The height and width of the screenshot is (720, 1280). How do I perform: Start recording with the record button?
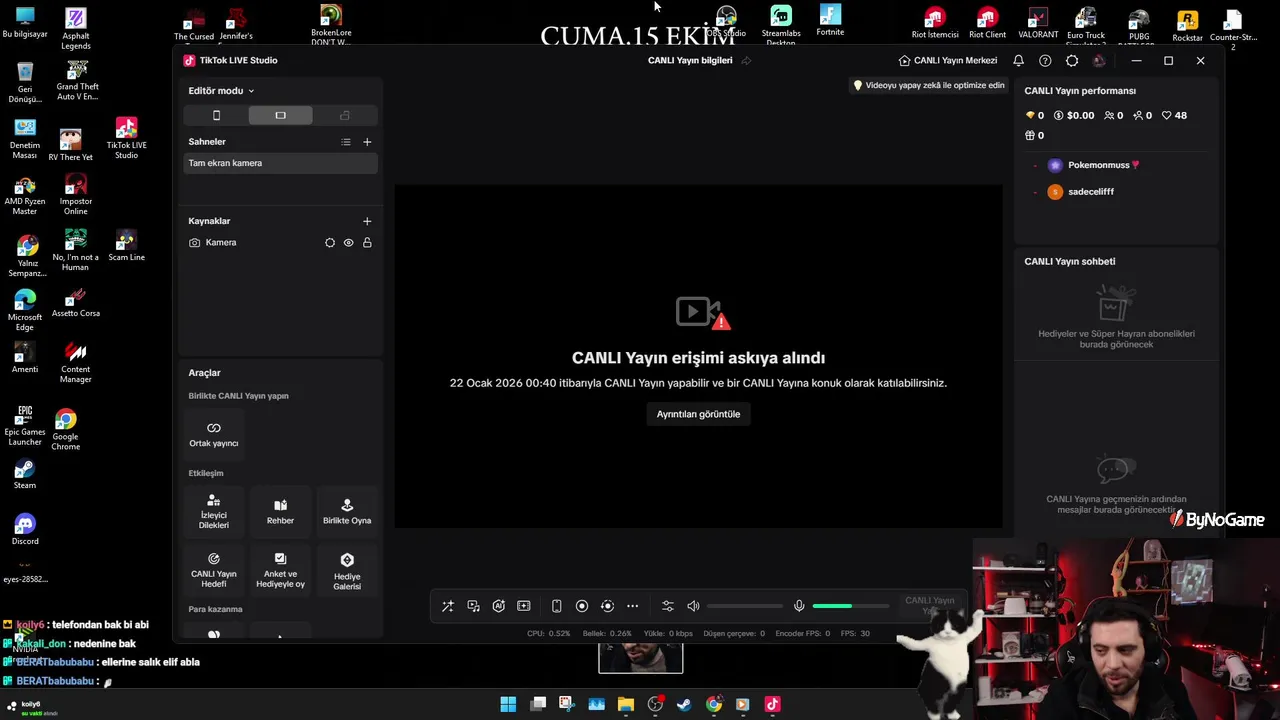tap(582, 606)
